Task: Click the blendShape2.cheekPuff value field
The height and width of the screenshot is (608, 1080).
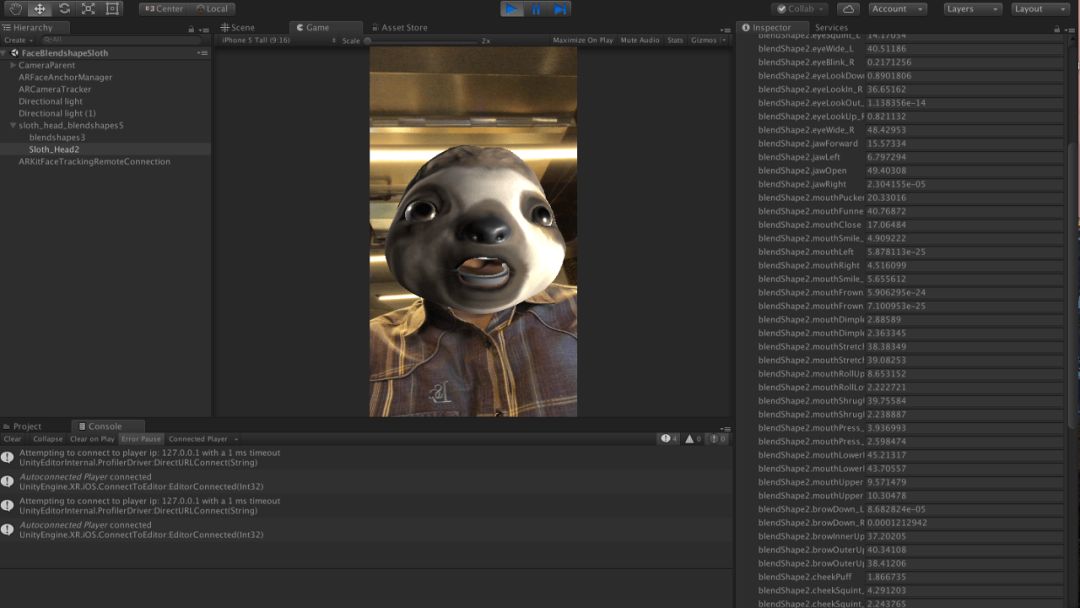Action: click(964, 577)
